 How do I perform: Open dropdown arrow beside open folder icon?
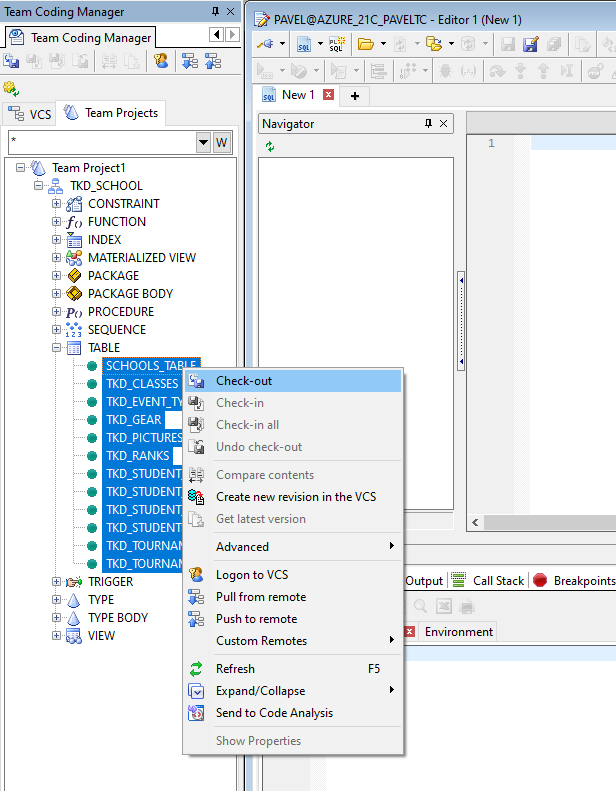(x=383, y=44)
